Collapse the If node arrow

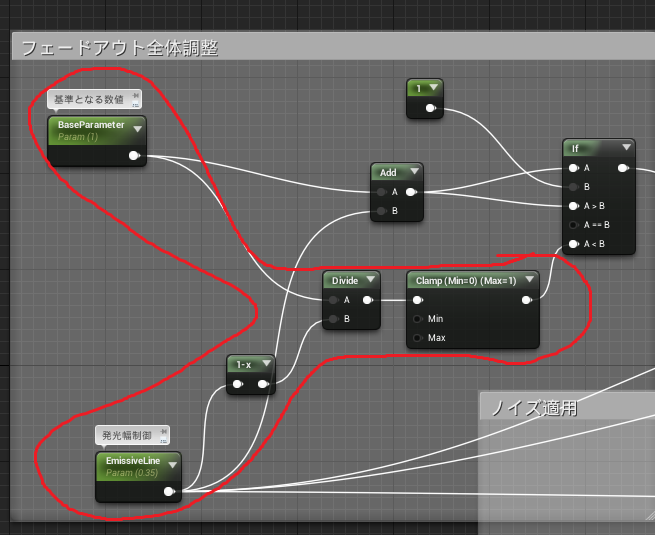626,147
